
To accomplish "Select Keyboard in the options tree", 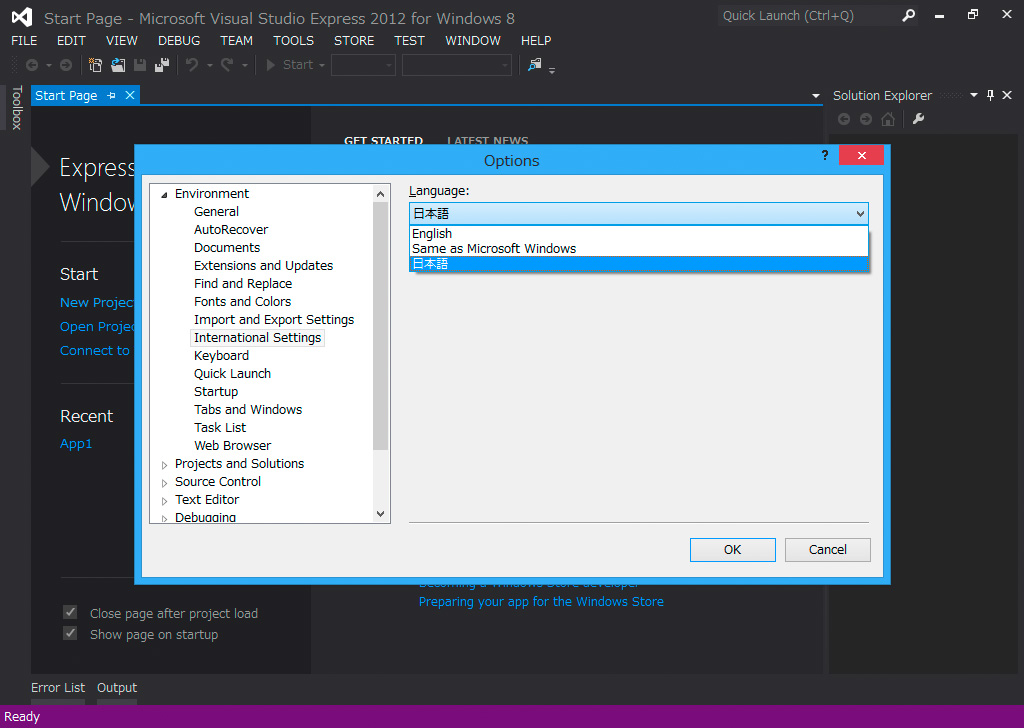I will pyautogui.click(x=221, y=356).
